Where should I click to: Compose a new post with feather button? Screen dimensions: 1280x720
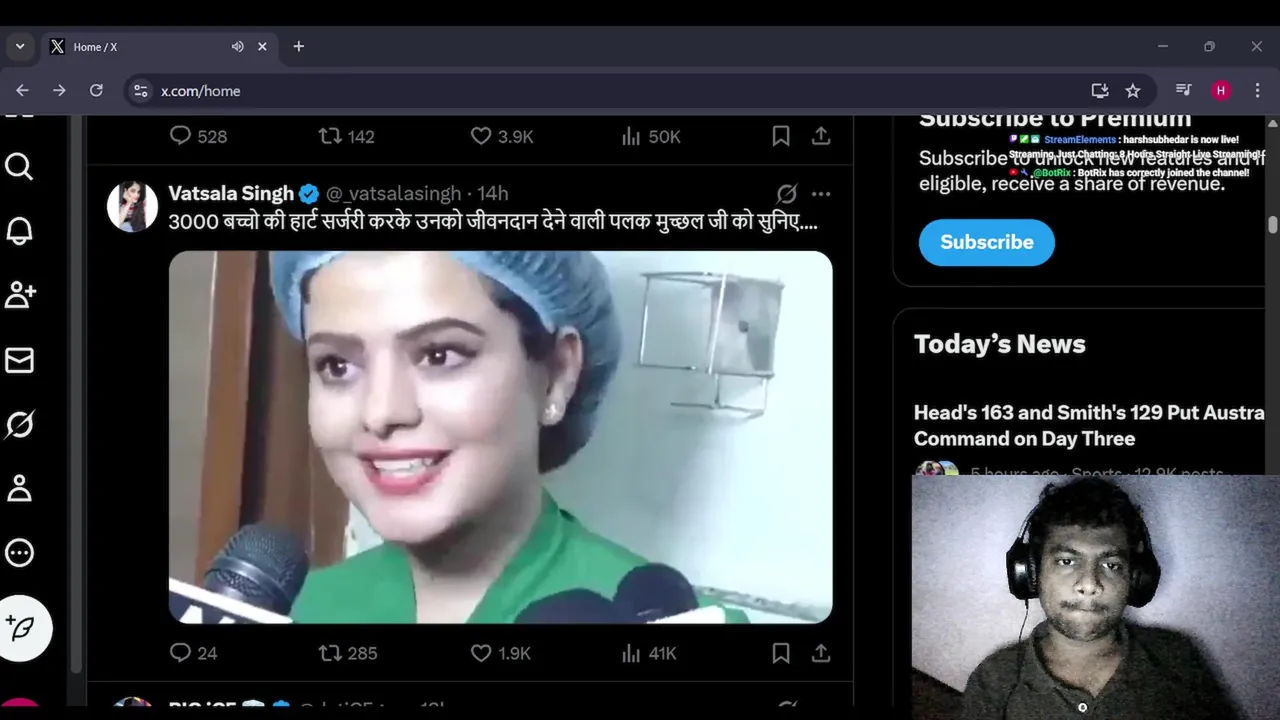tap(21, 628)
